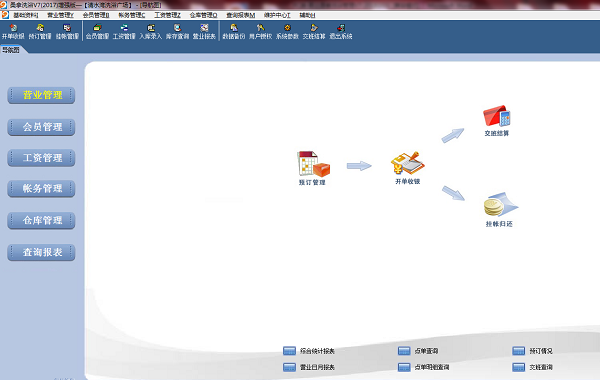Open the 营业管理Y menu
This screenshot has width=600, height=380.
60,15
